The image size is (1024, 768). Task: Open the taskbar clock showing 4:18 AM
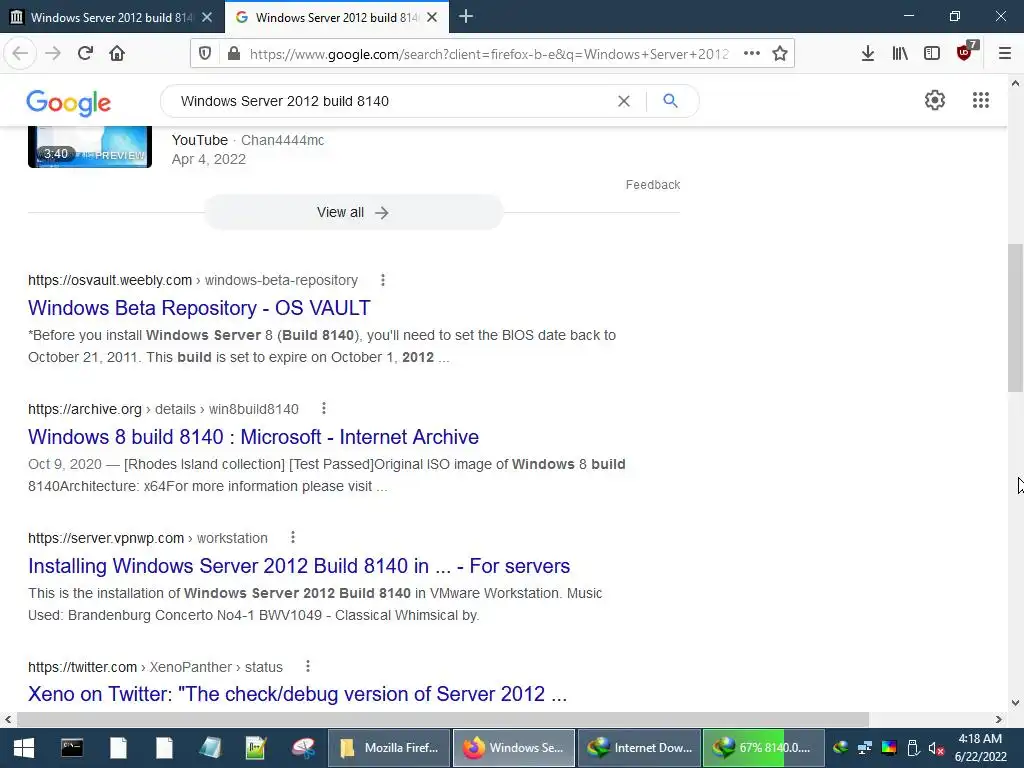click(980, 748)
